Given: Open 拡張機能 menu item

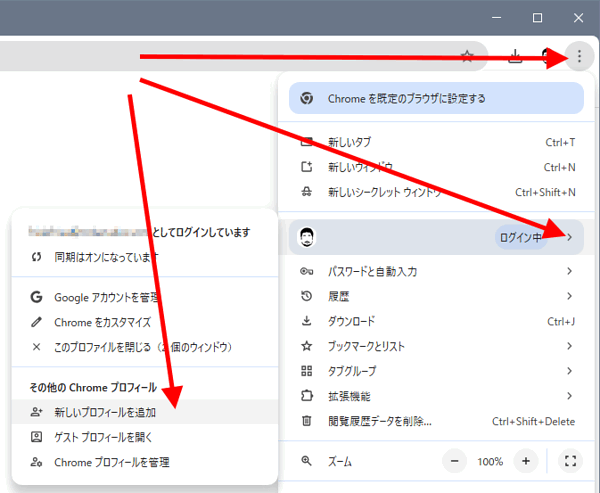Looking at the screenshot, I should (436, 396).
